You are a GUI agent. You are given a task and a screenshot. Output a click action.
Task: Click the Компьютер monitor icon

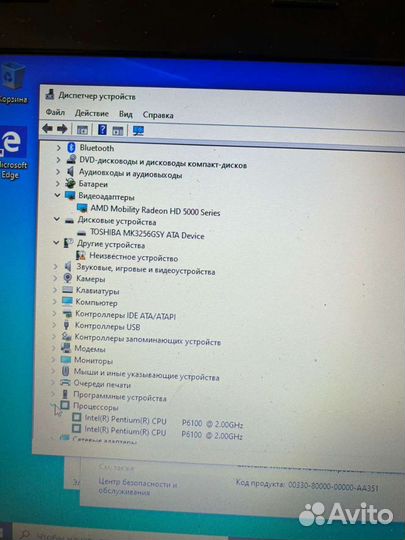pos(67,302)
